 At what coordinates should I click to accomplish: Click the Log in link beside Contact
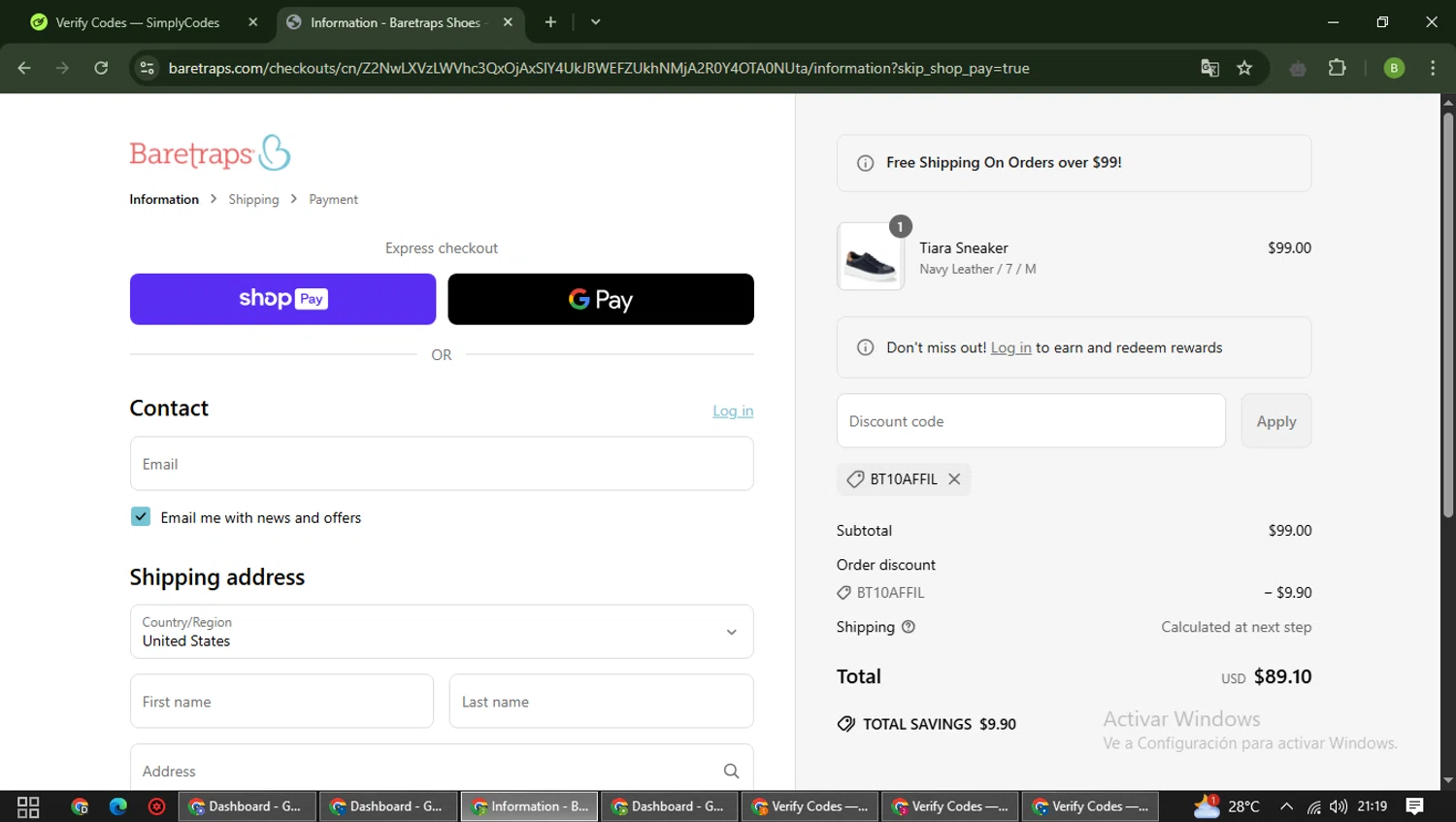(733, 411)
